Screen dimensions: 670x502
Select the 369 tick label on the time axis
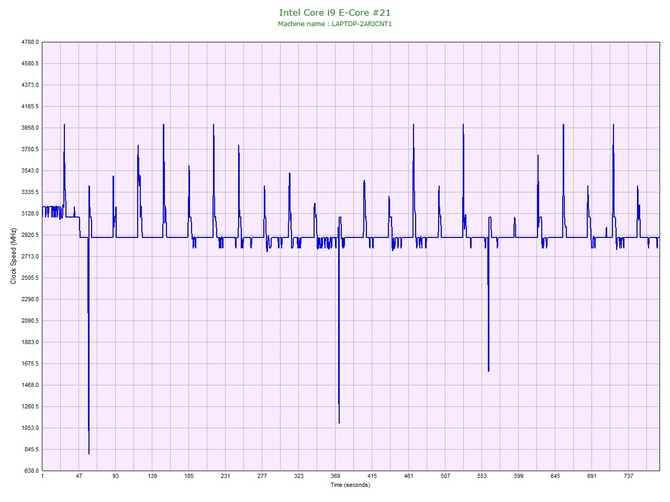pos(335,476)
